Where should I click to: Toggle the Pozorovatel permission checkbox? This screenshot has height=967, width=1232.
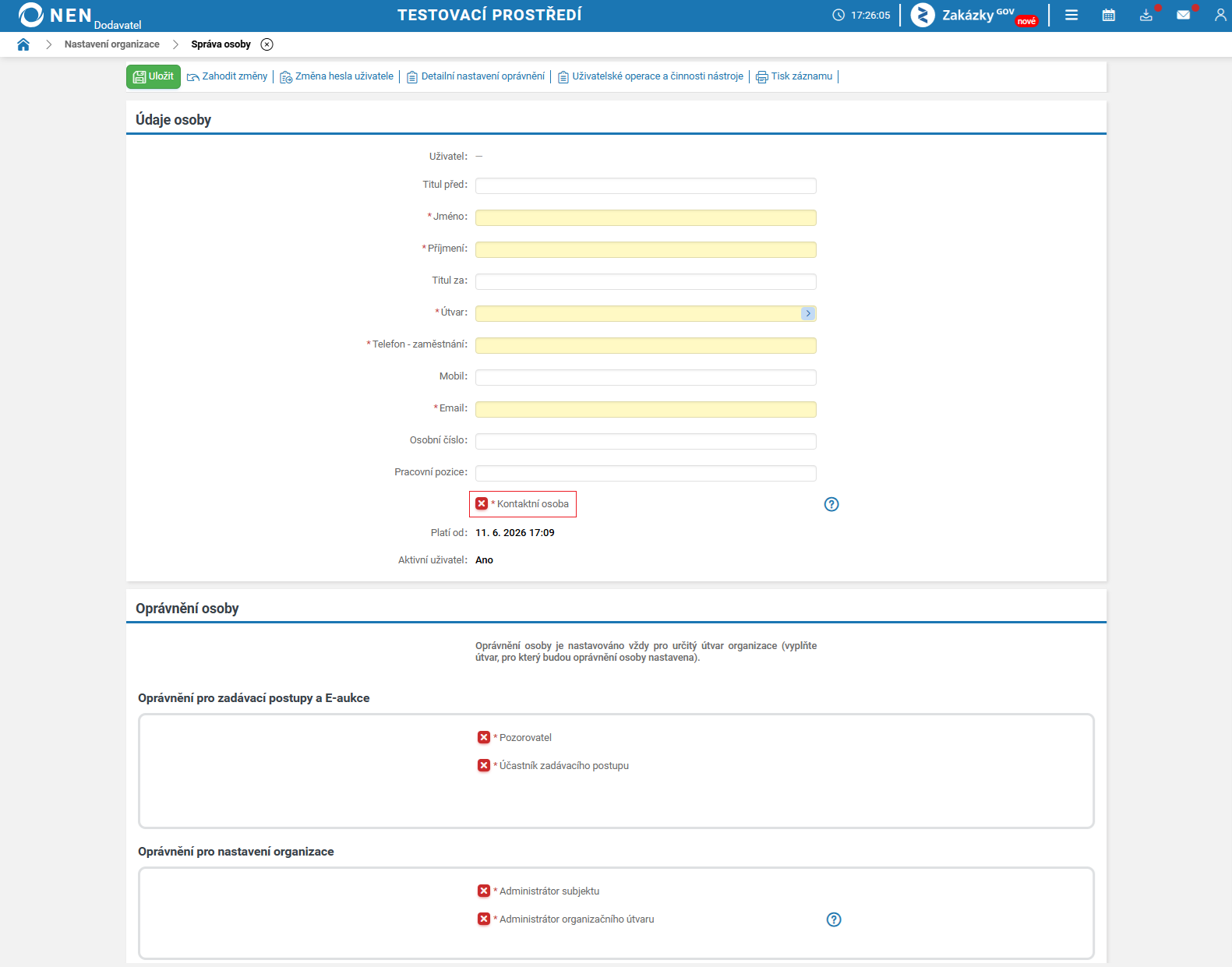(484, 737)
